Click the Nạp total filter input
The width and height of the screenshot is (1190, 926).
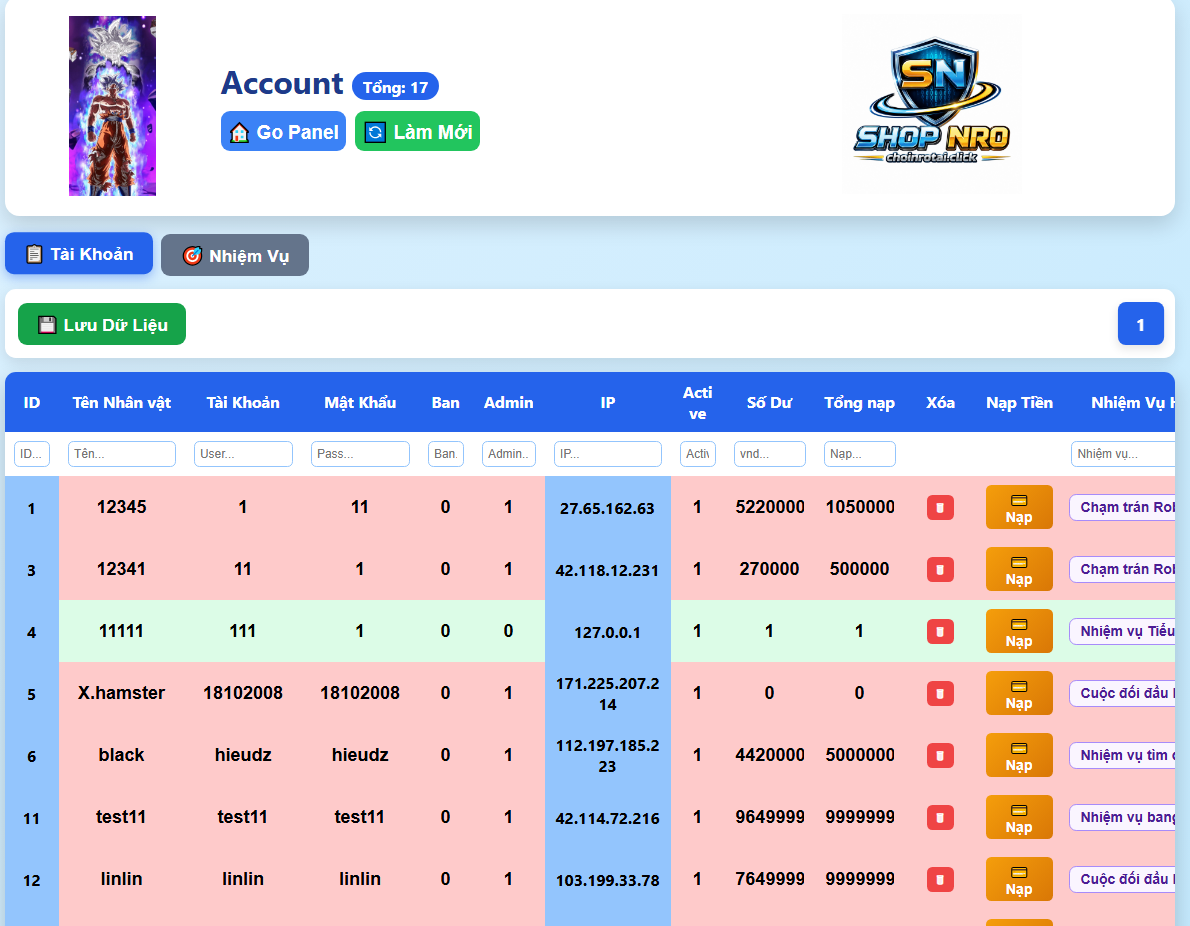[859, 454]
